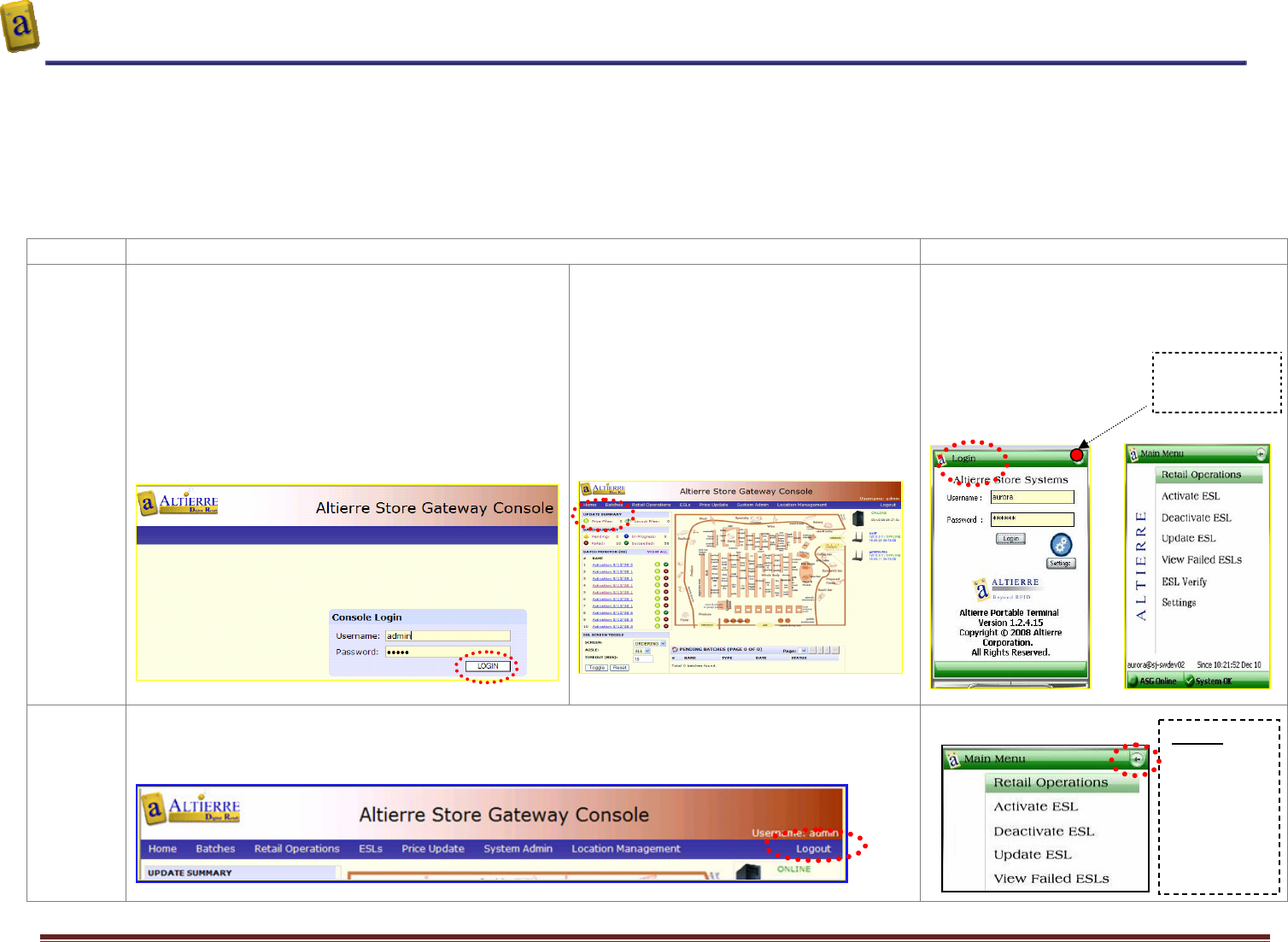Click the green Succeeded icon in batch summary
Image resolution: width=1288 pixels, height=942 pixels.
click(x=626, y=543)
